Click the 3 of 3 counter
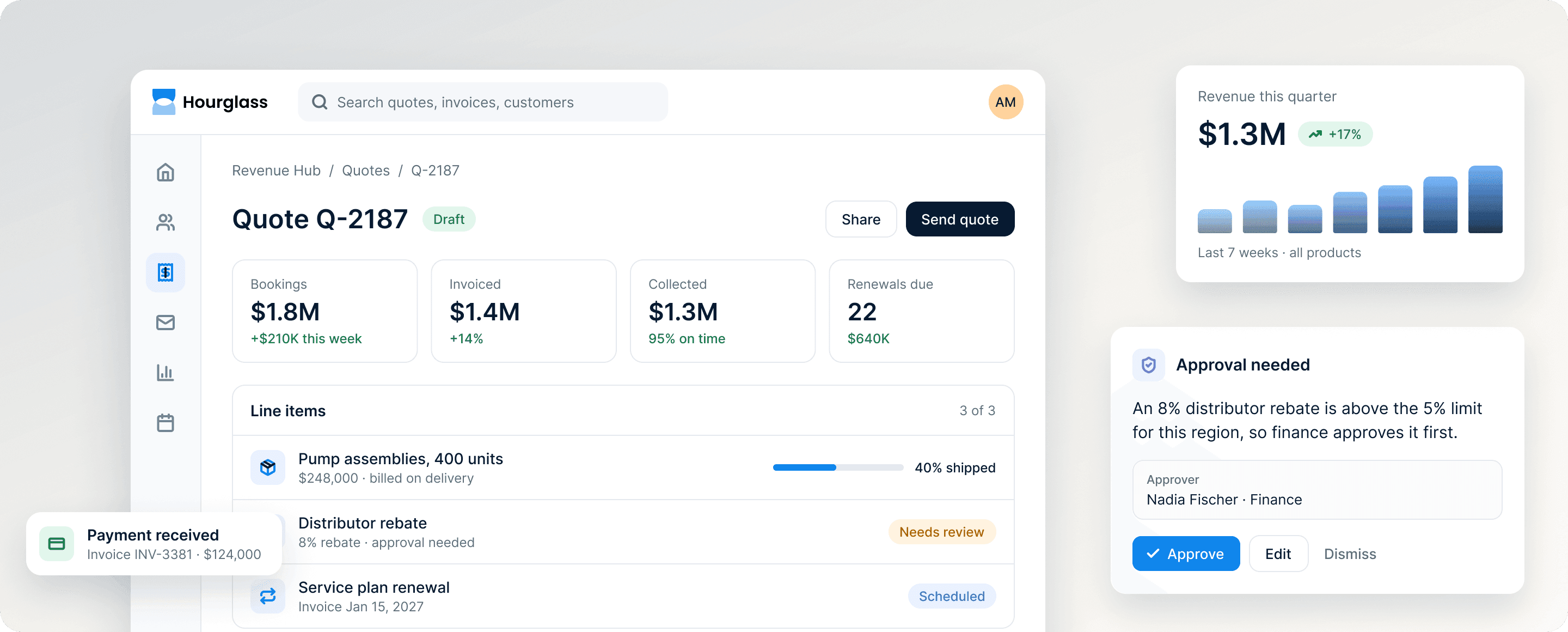The height and width of the screenshot is (632, 1568). click(x=977, y=410)
